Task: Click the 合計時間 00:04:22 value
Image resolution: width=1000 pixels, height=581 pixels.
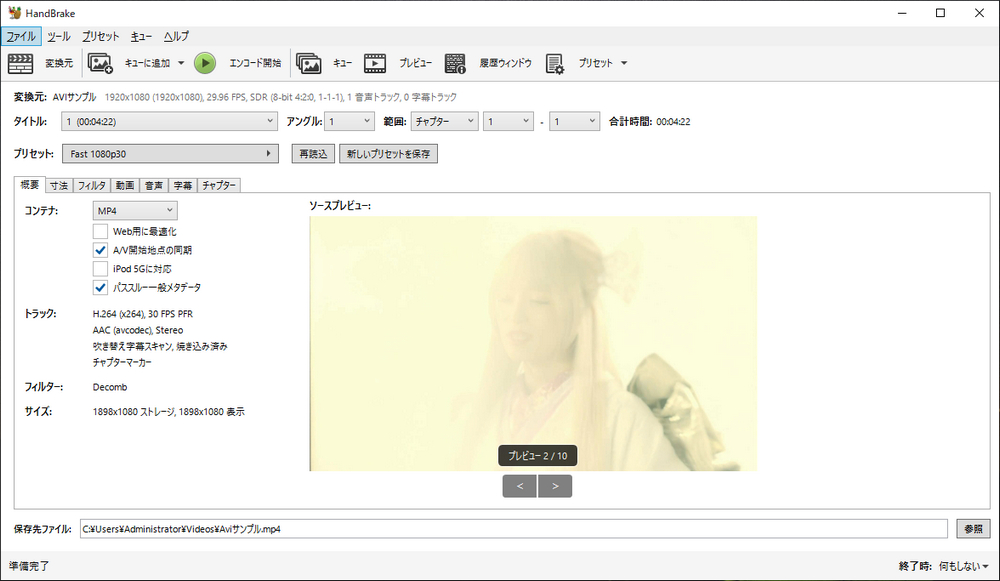Action: point(673,121)
